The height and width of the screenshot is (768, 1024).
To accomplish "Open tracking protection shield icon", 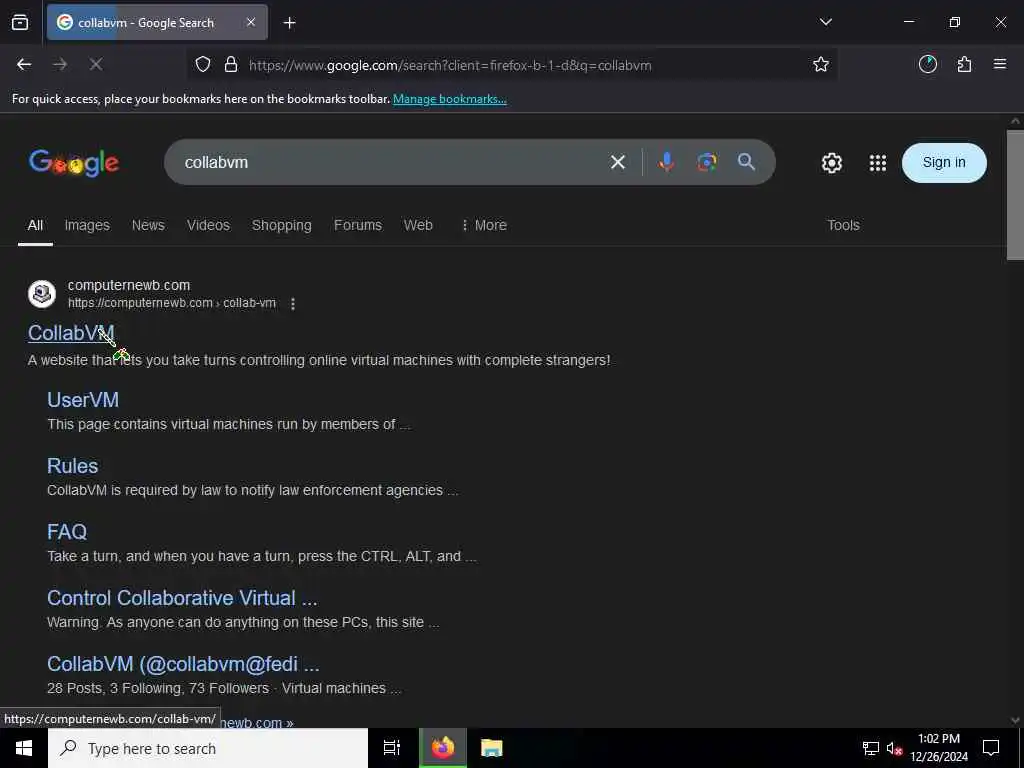I will point(203,65).
